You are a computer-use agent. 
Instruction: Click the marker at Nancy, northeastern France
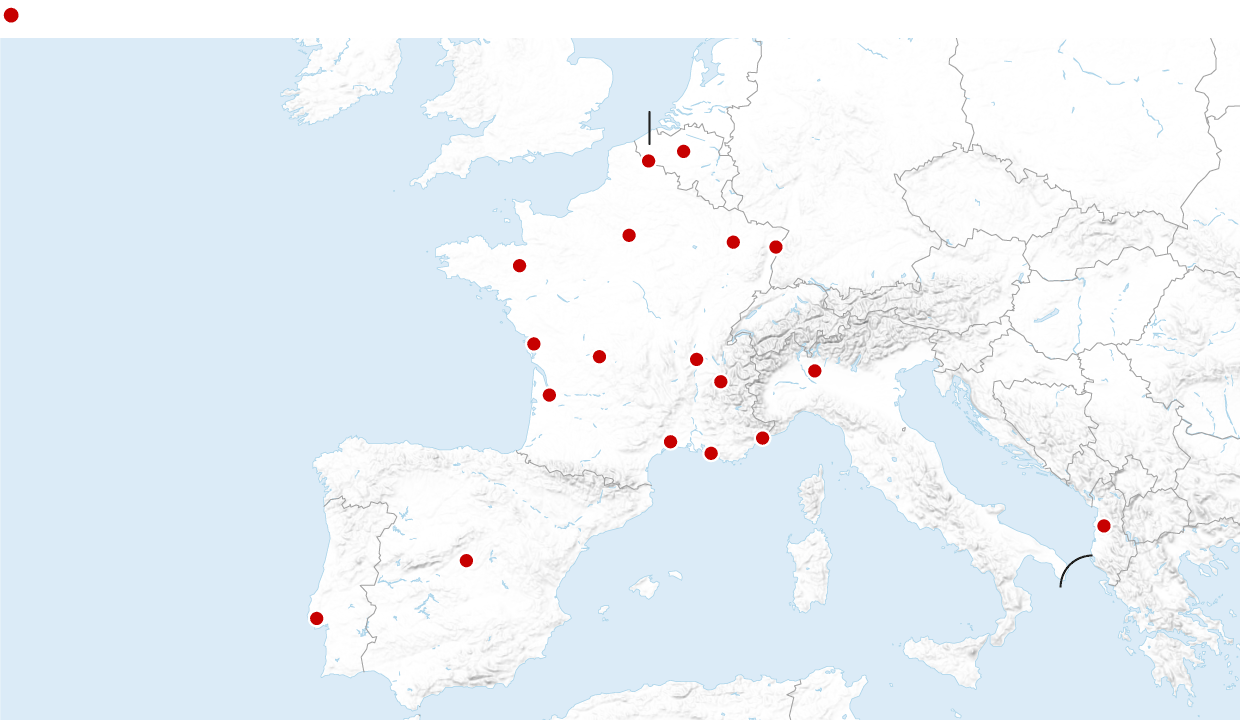point(733,242)
